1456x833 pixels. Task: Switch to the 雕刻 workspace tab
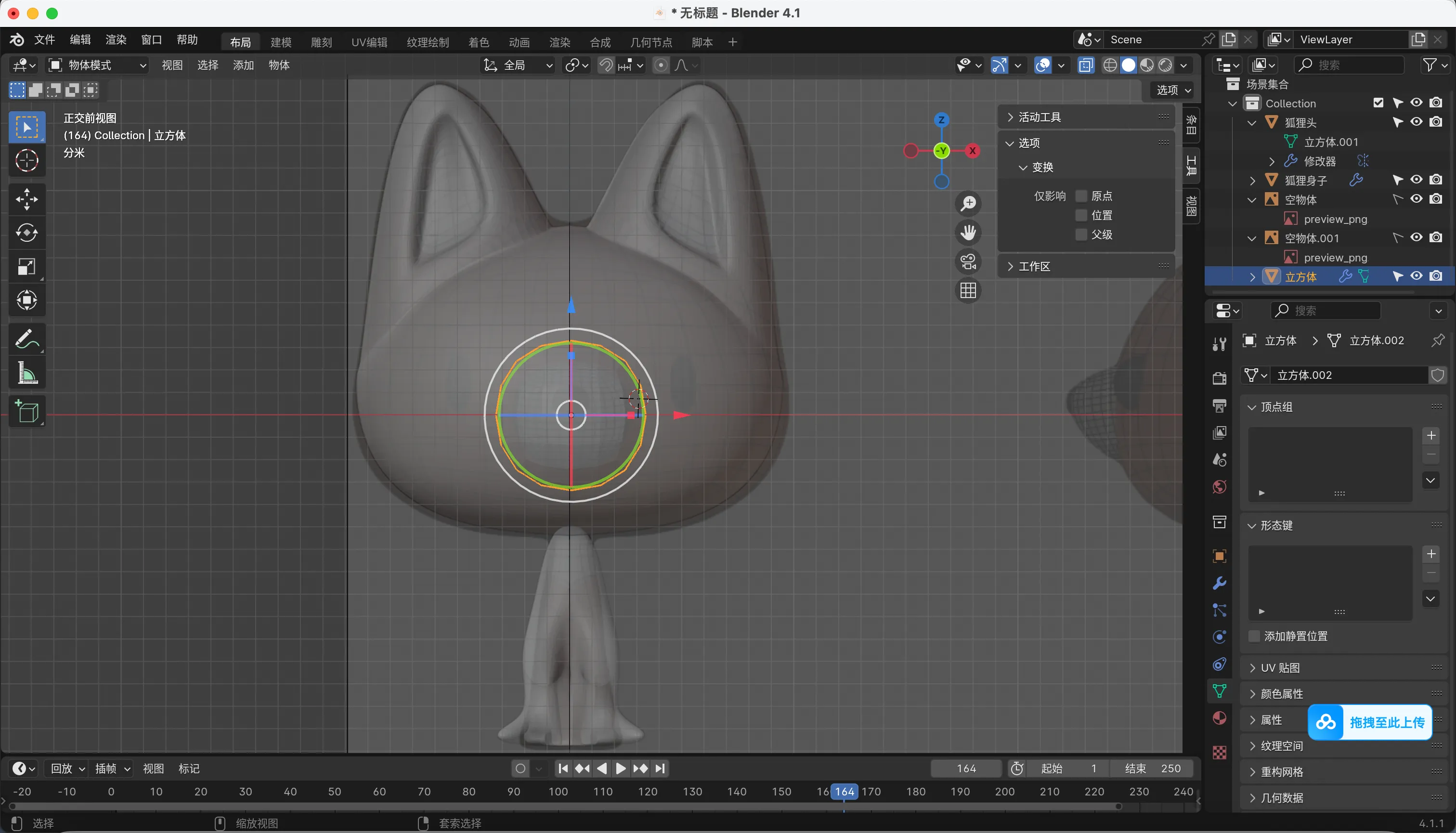[321, 42]
